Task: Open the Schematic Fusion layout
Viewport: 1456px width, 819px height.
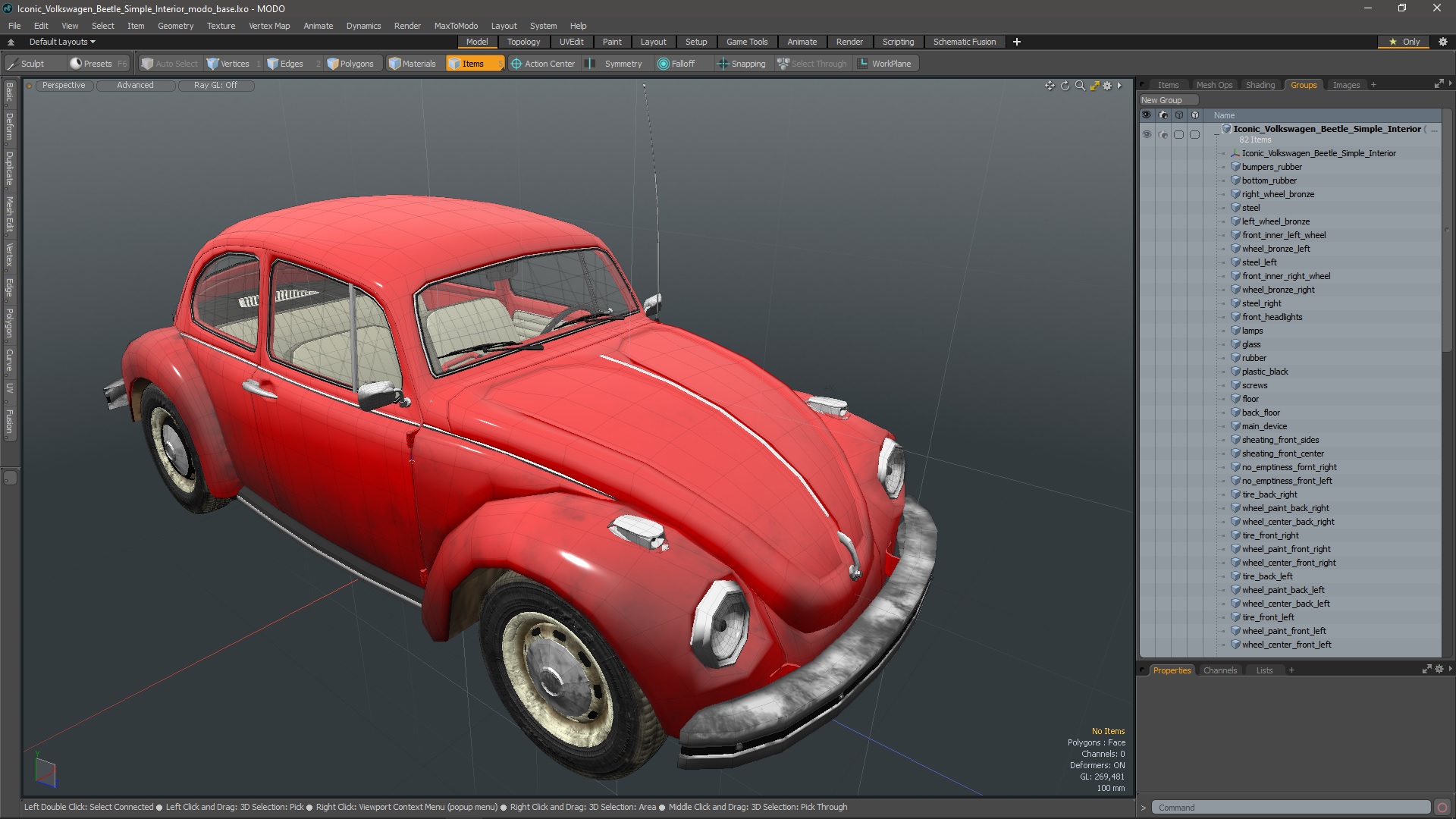Action: [x=965, y=42]
